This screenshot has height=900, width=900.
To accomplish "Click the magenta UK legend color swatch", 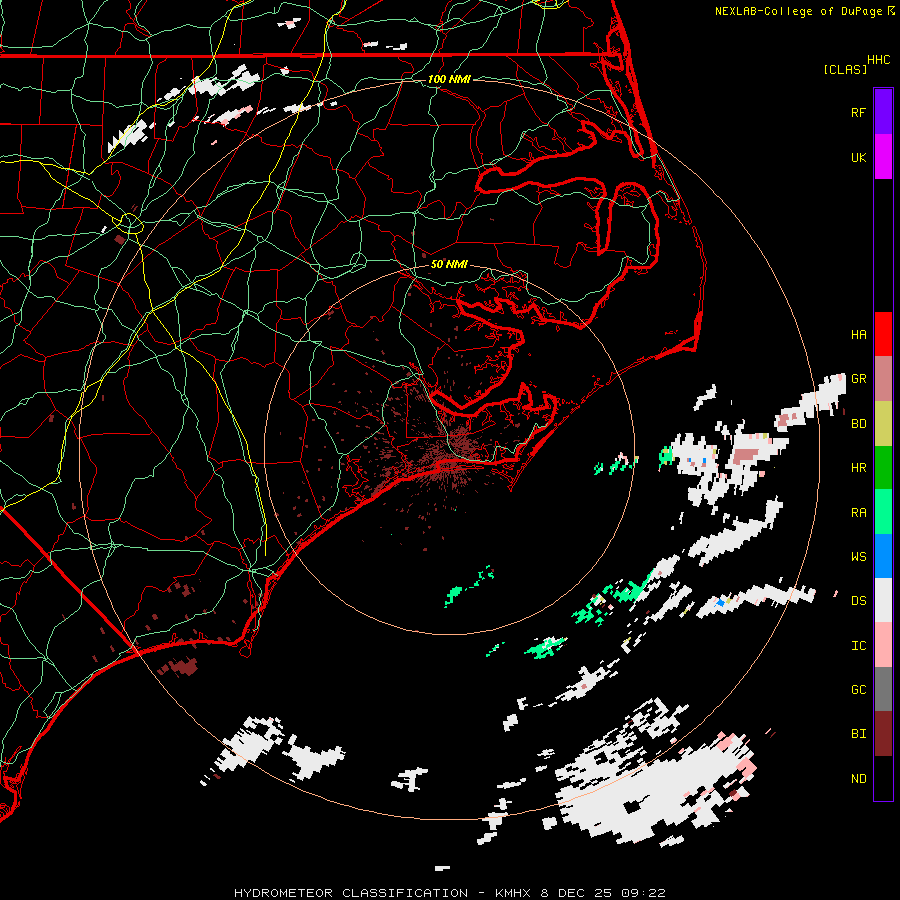I will point(883,156).
